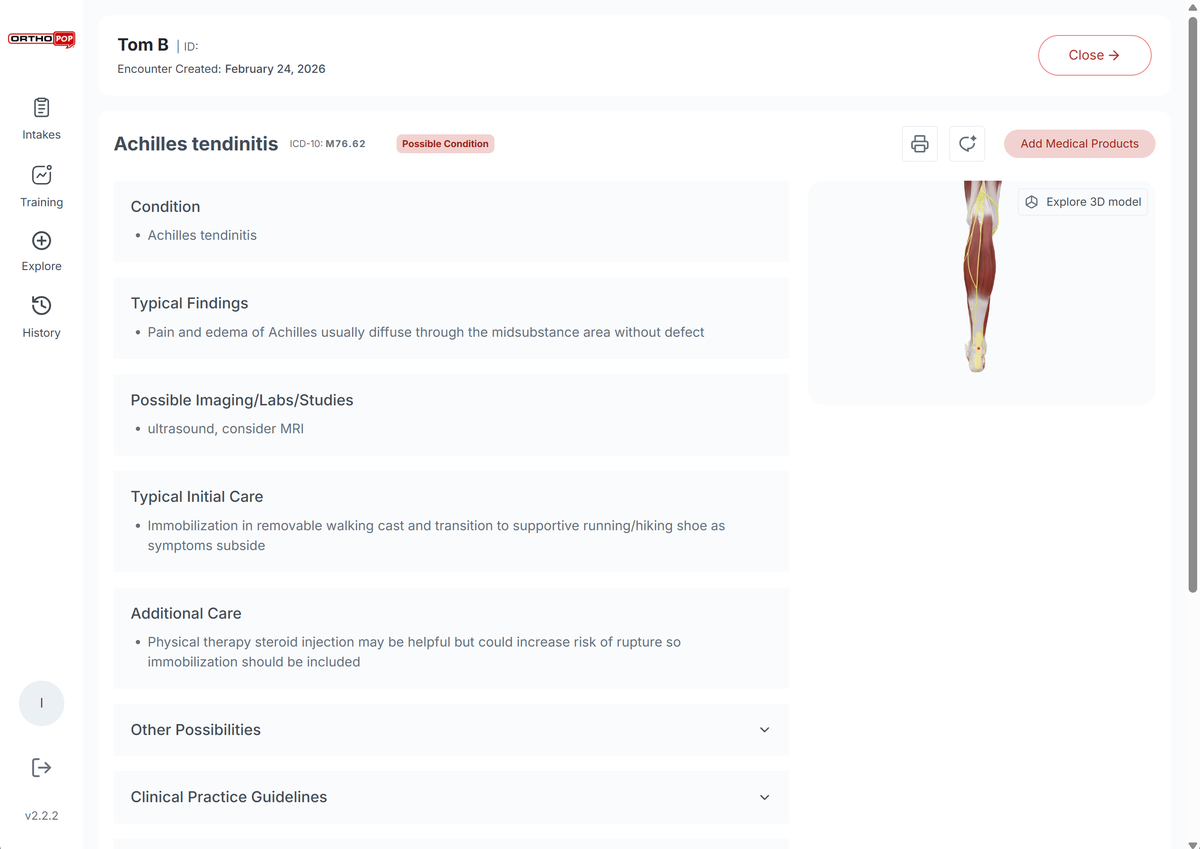Click the Clinical Practice Guidelines chevron arrow

(765, 797)
